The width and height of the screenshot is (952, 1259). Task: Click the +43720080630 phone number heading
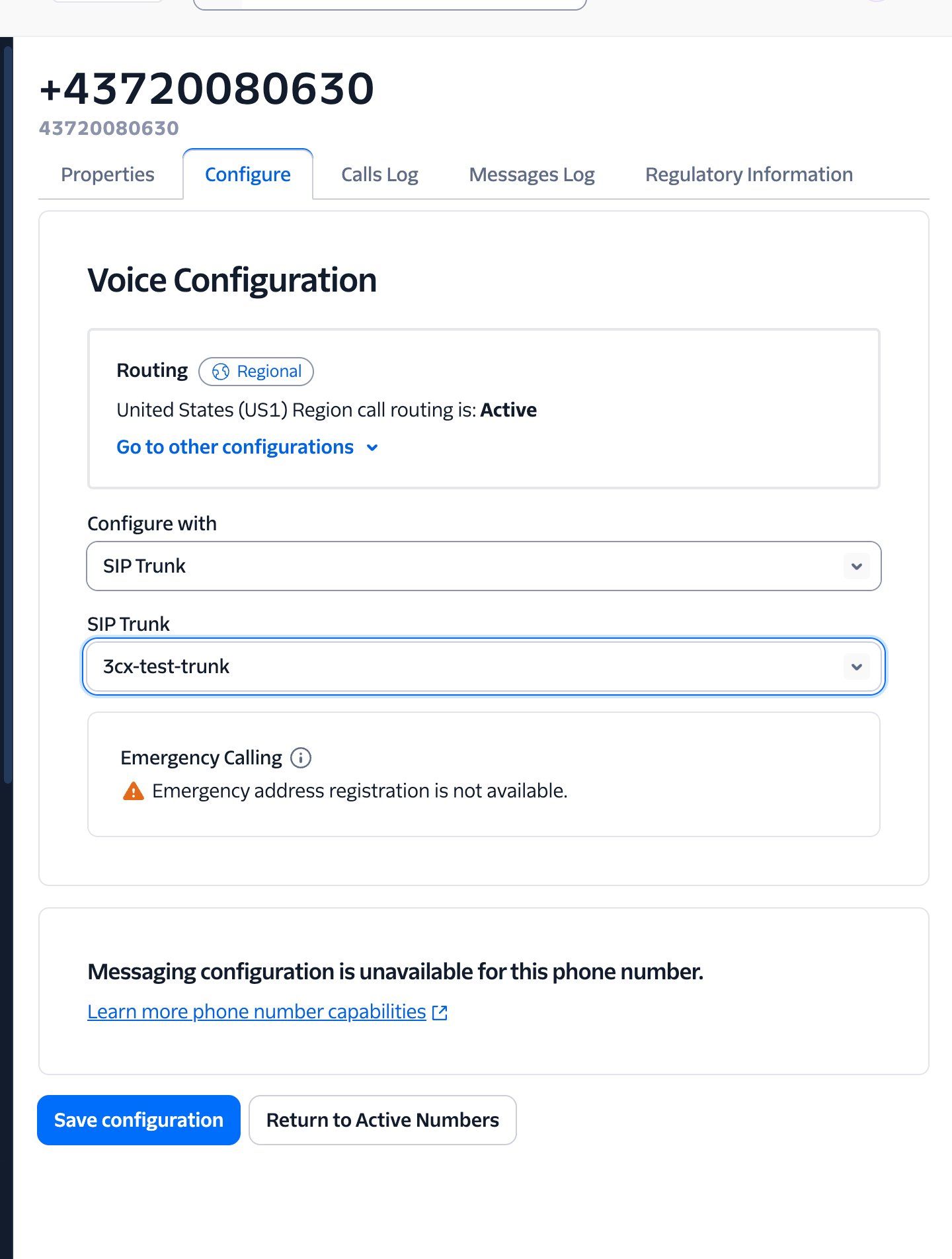point(207,89)
